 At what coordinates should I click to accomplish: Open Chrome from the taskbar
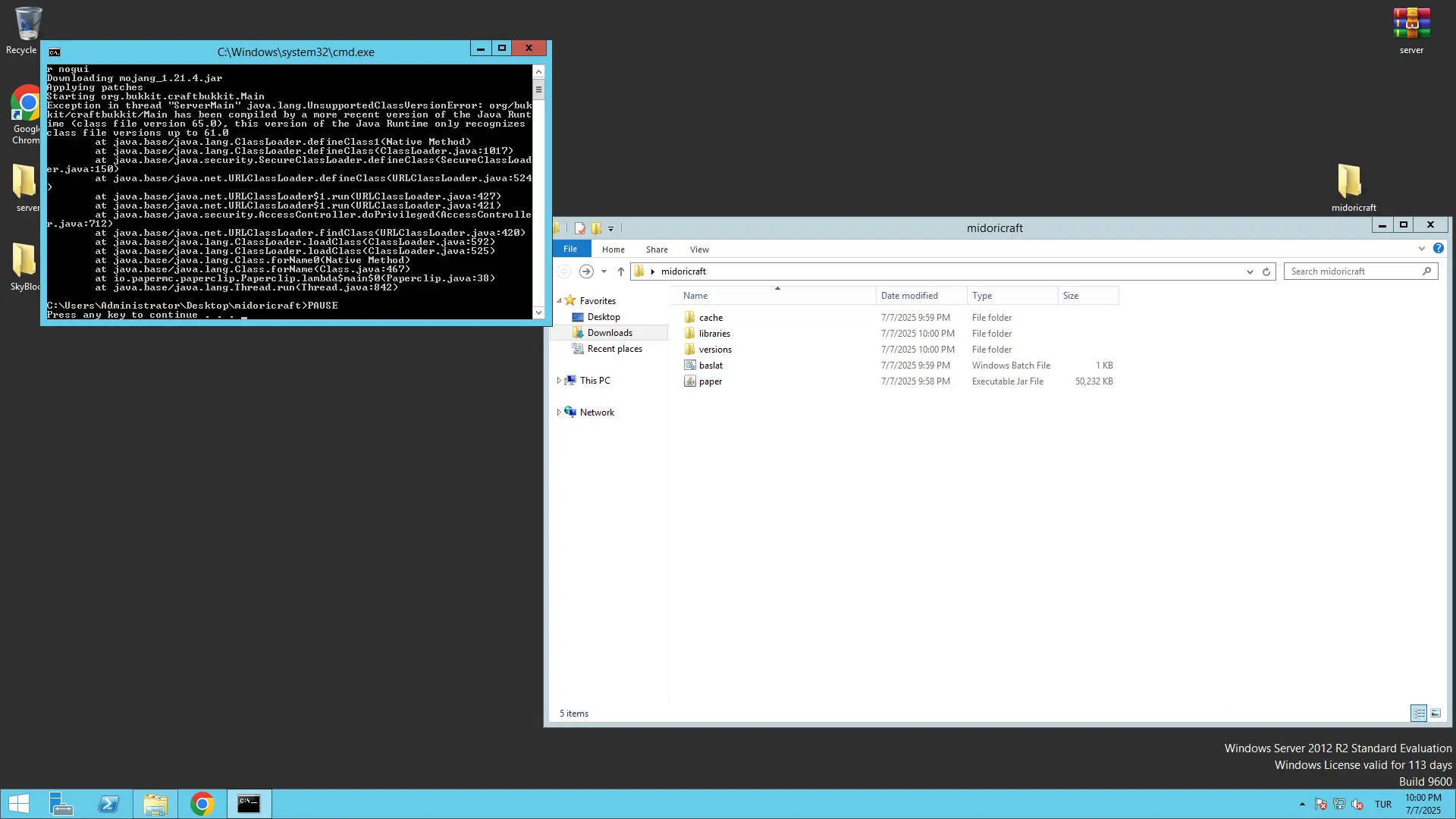click(202, 804)
